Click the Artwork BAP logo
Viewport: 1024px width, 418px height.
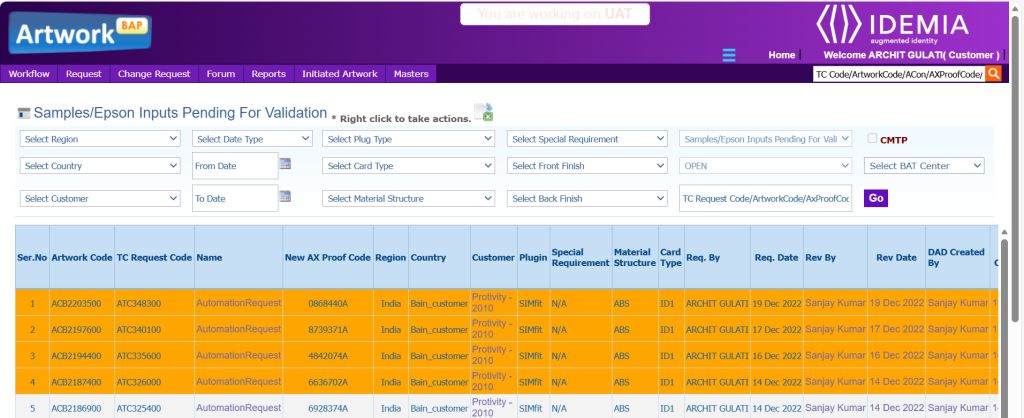coord(79,32)
